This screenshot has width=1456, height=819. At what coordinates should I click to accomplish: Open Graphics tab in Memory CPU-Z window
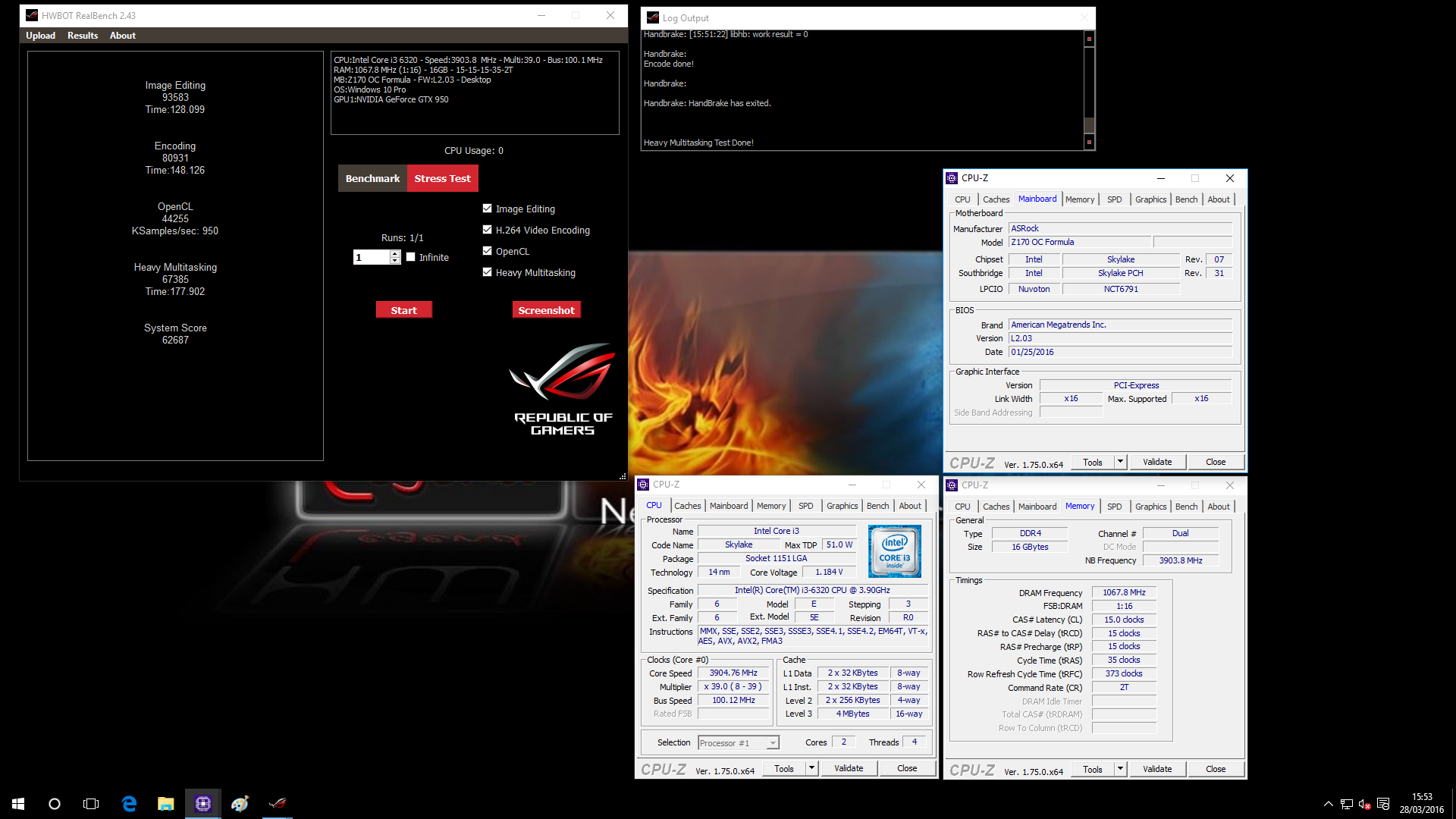pos(1151,507)
